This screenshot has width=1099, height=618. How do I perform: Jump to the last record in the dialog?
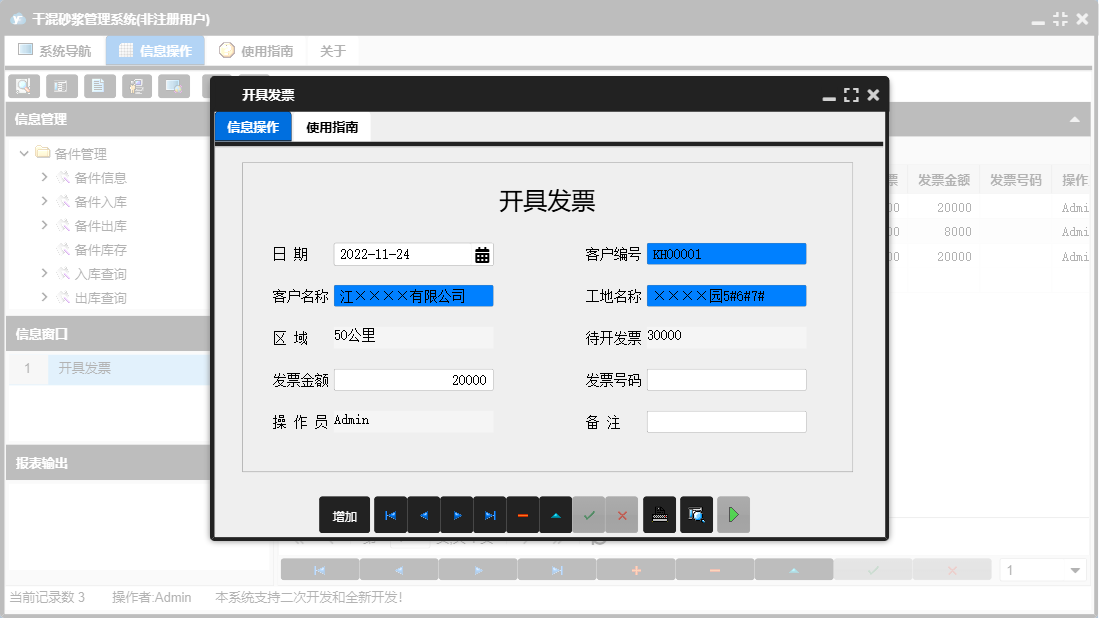coord(490,514)
